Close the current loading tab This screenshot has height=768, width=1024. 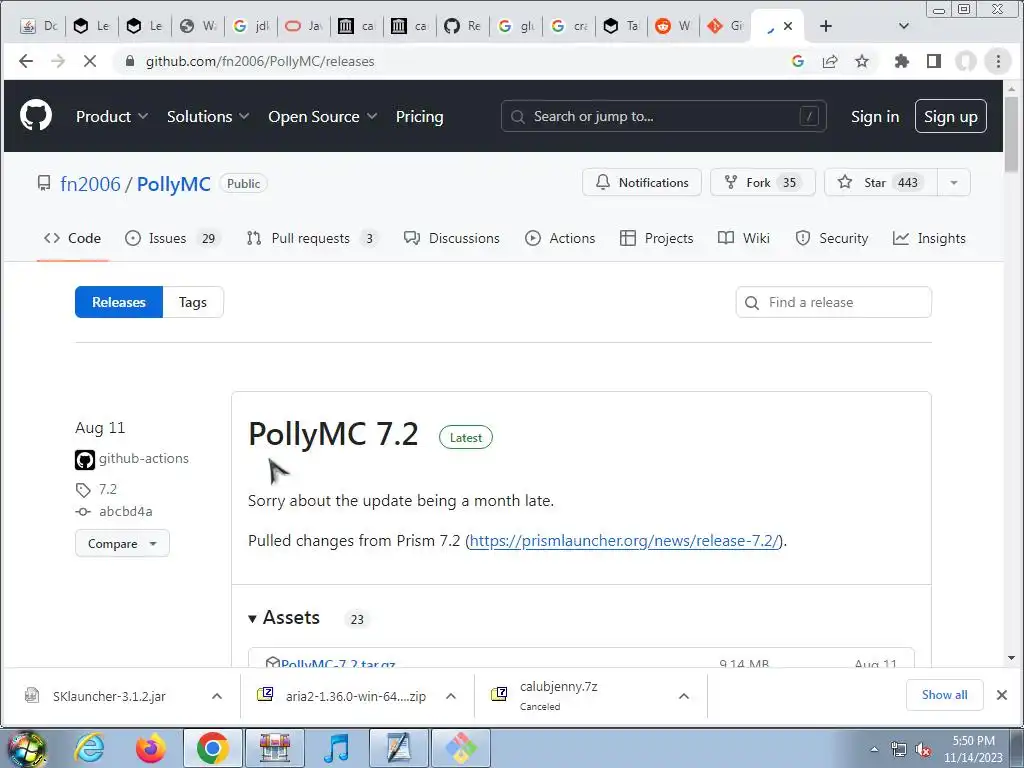click(x=788, y=26)
